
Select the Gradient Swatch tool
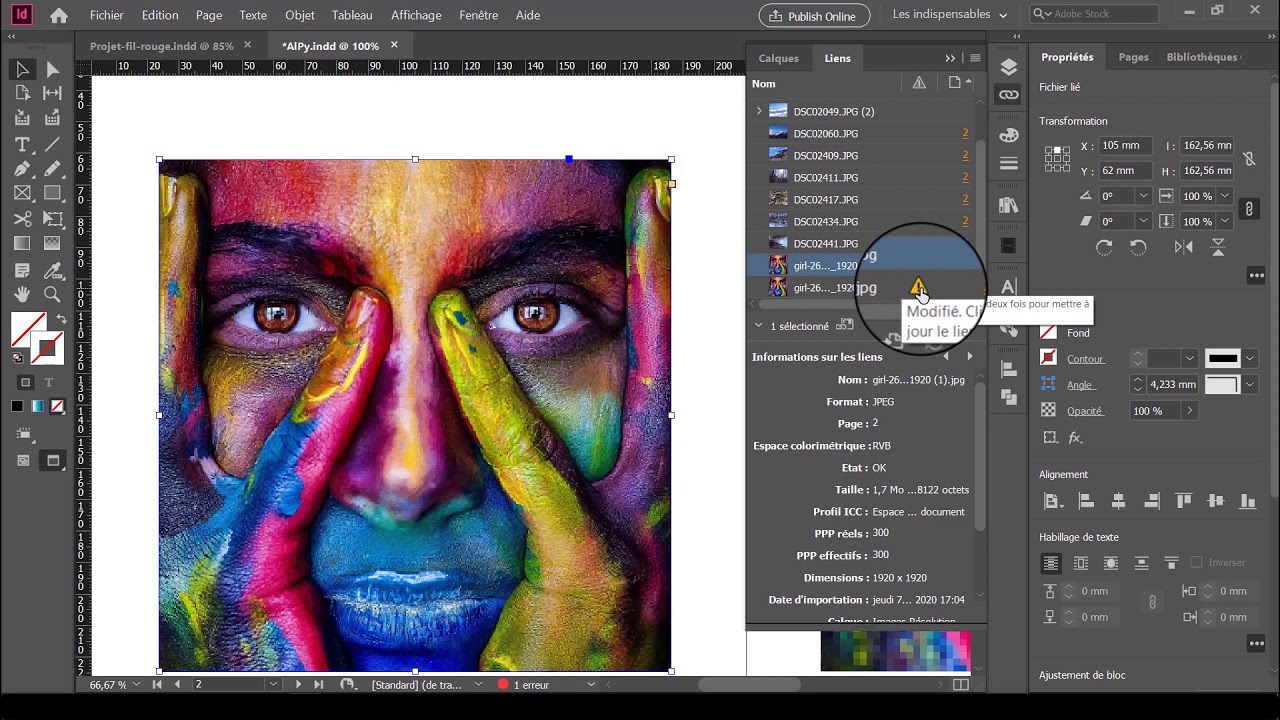coord(22,244)
